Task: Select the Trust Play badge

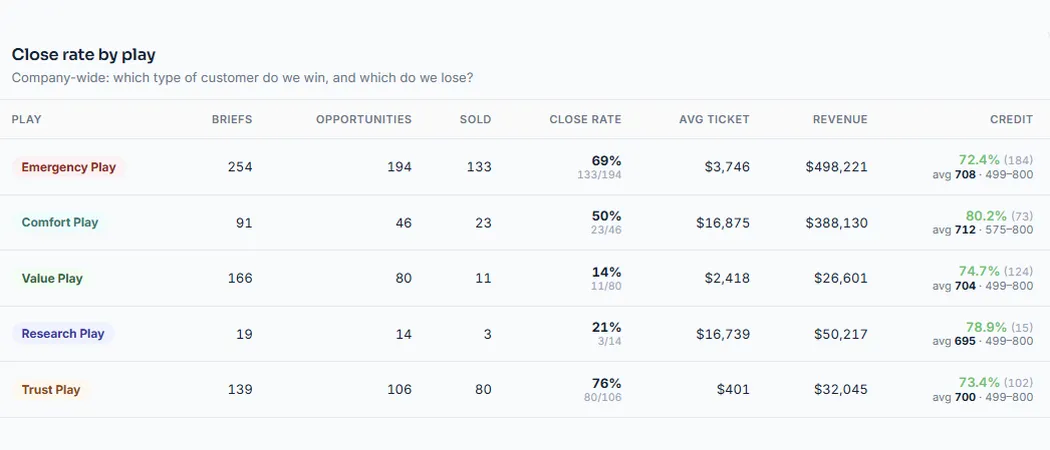Action: coord(51,390)
